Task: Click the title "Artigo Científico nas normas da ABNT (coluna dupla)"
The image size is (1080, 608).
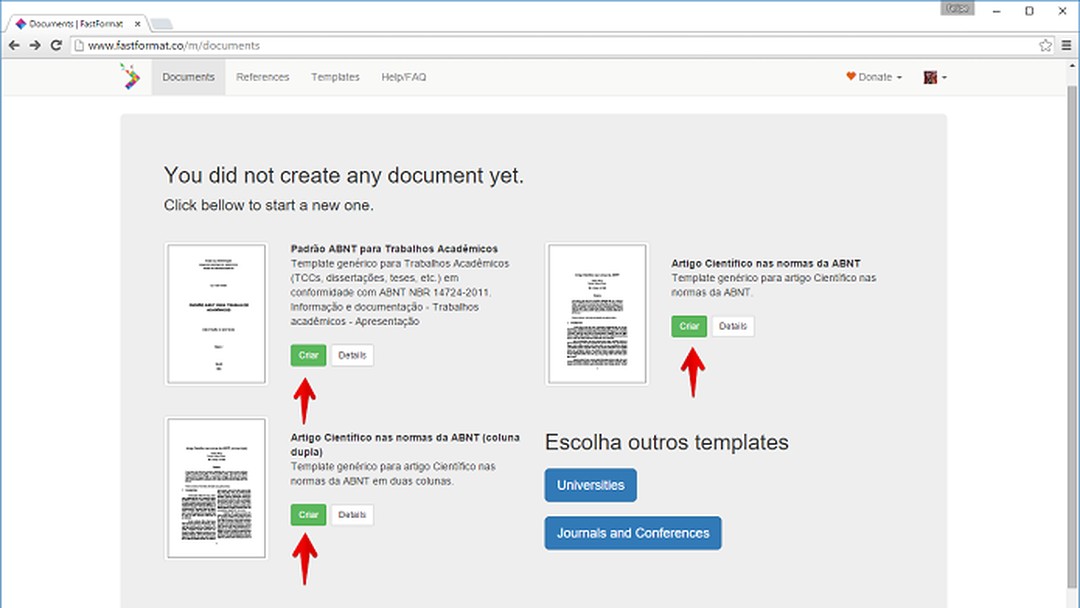Action: (x=405, y=445)
